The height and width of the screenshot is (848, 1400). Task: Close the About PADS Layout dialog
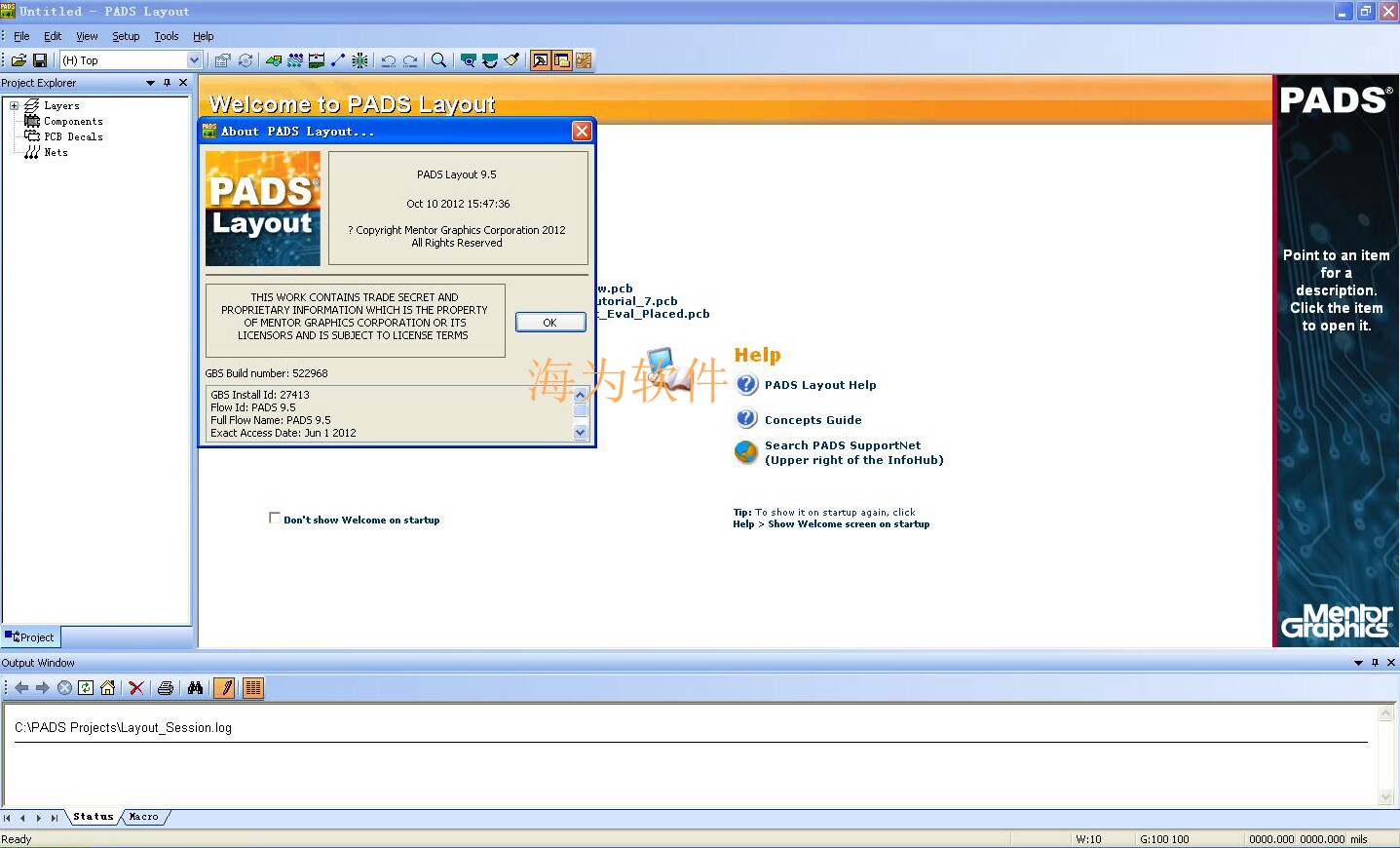tap(582, 131)
